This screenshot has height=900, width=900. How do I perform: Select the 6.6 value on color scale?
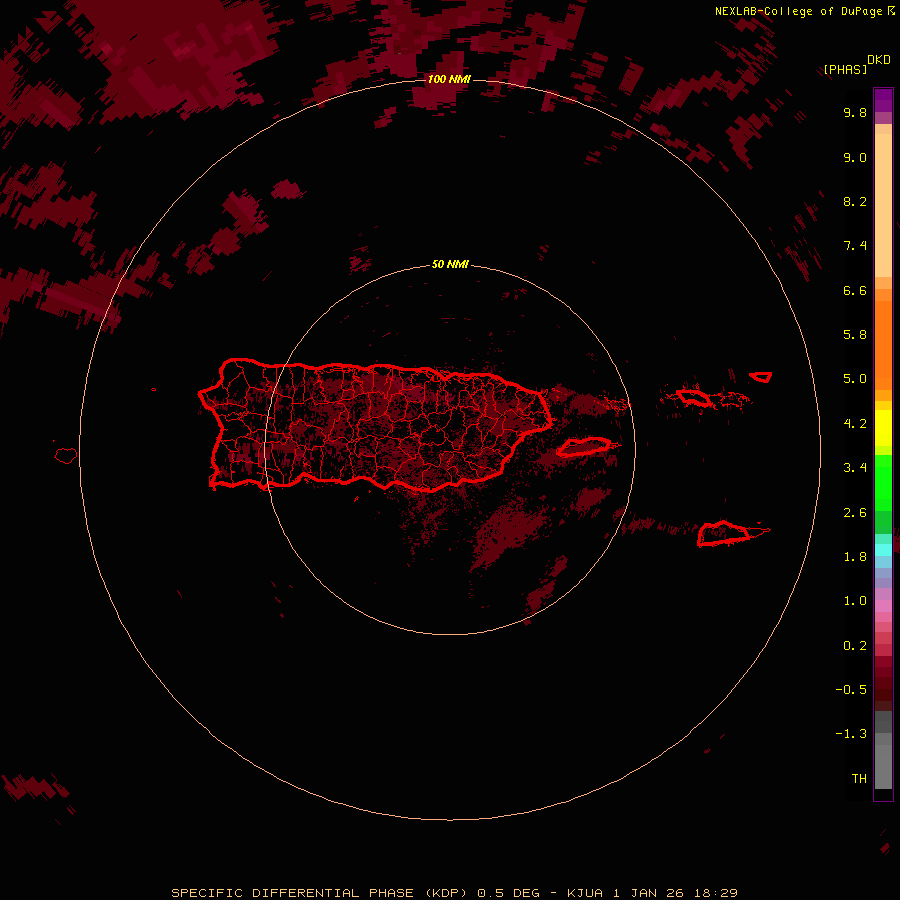point(855,291)
